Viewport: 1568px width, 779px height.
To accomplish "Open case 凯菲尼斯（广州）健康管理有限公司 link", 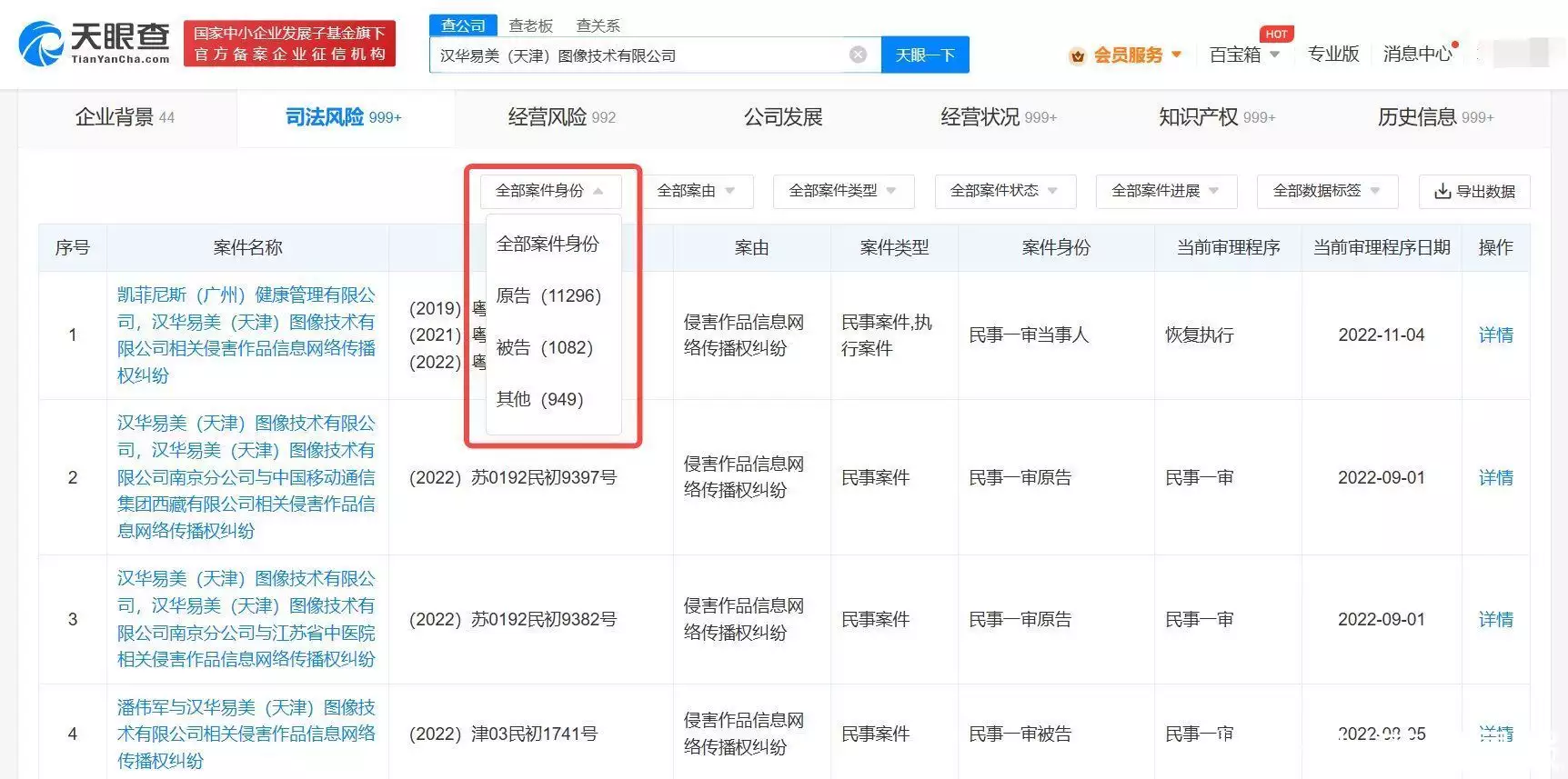I will [x=246, y=335].
